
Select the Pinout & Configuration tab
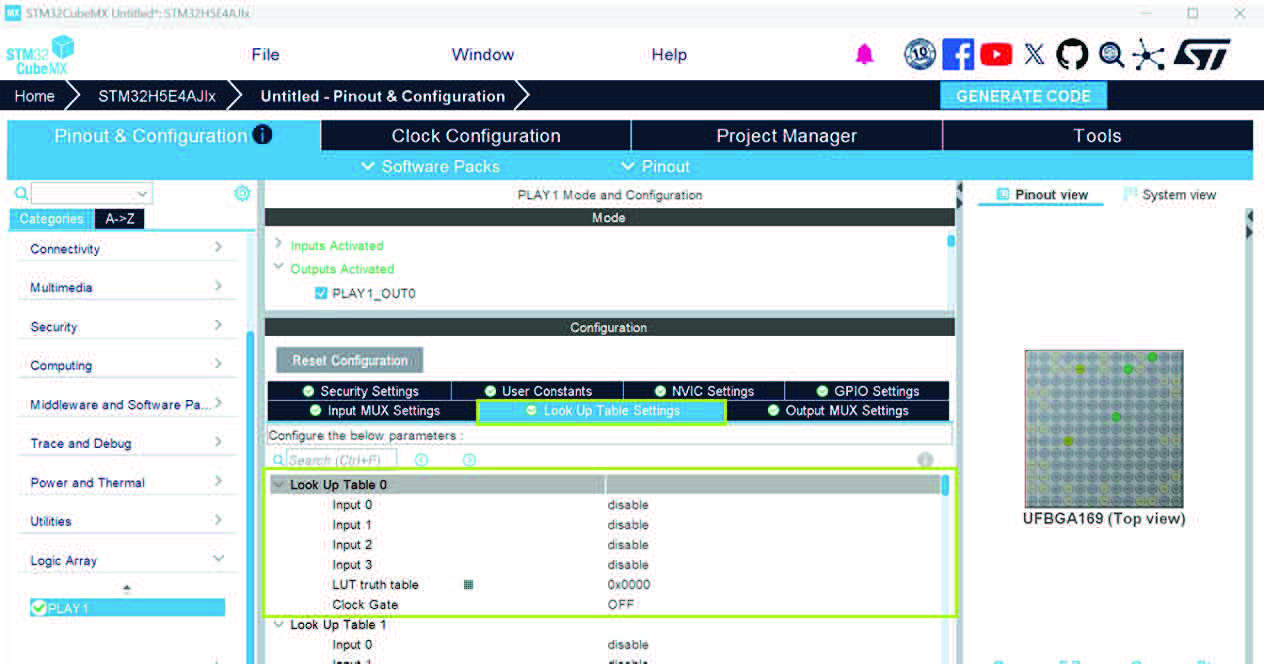(164, 136)
